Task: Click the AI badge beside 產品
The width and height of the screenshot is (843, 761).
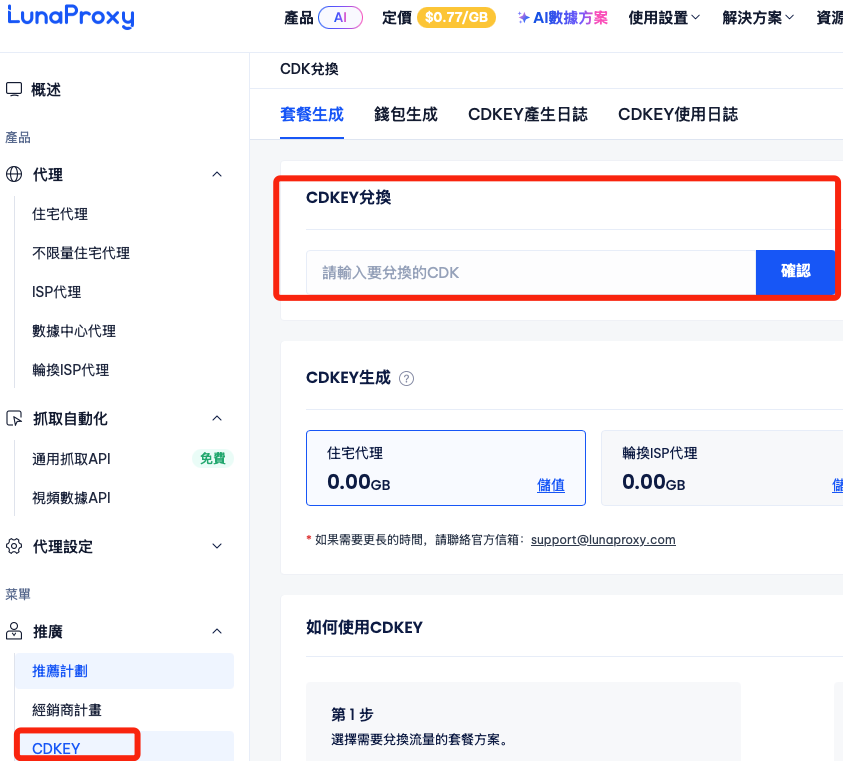Action: pos(342,18)
